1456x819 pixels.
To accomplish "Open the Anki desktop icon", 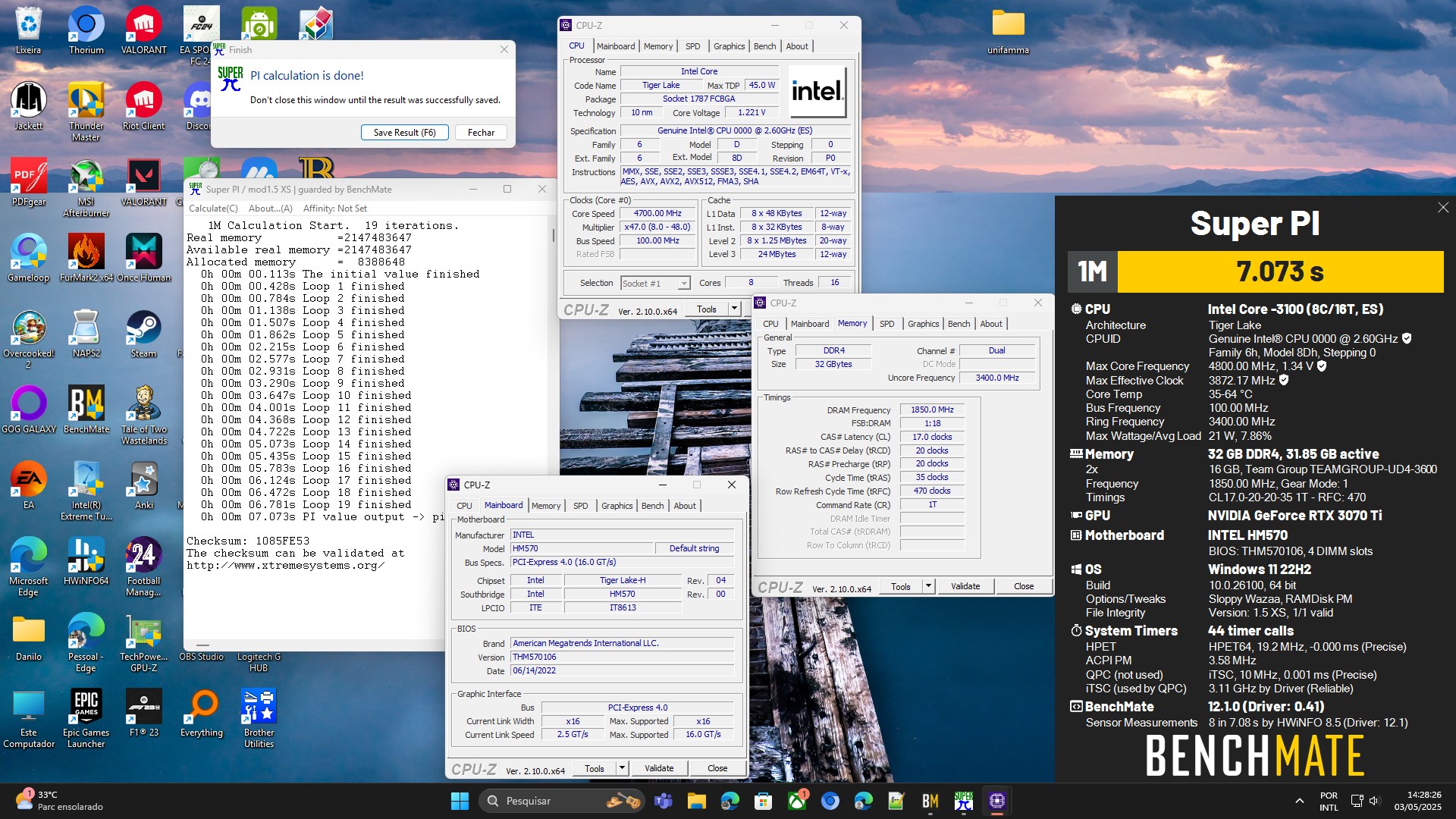I will pyautogui.click(x=143, y=485).
